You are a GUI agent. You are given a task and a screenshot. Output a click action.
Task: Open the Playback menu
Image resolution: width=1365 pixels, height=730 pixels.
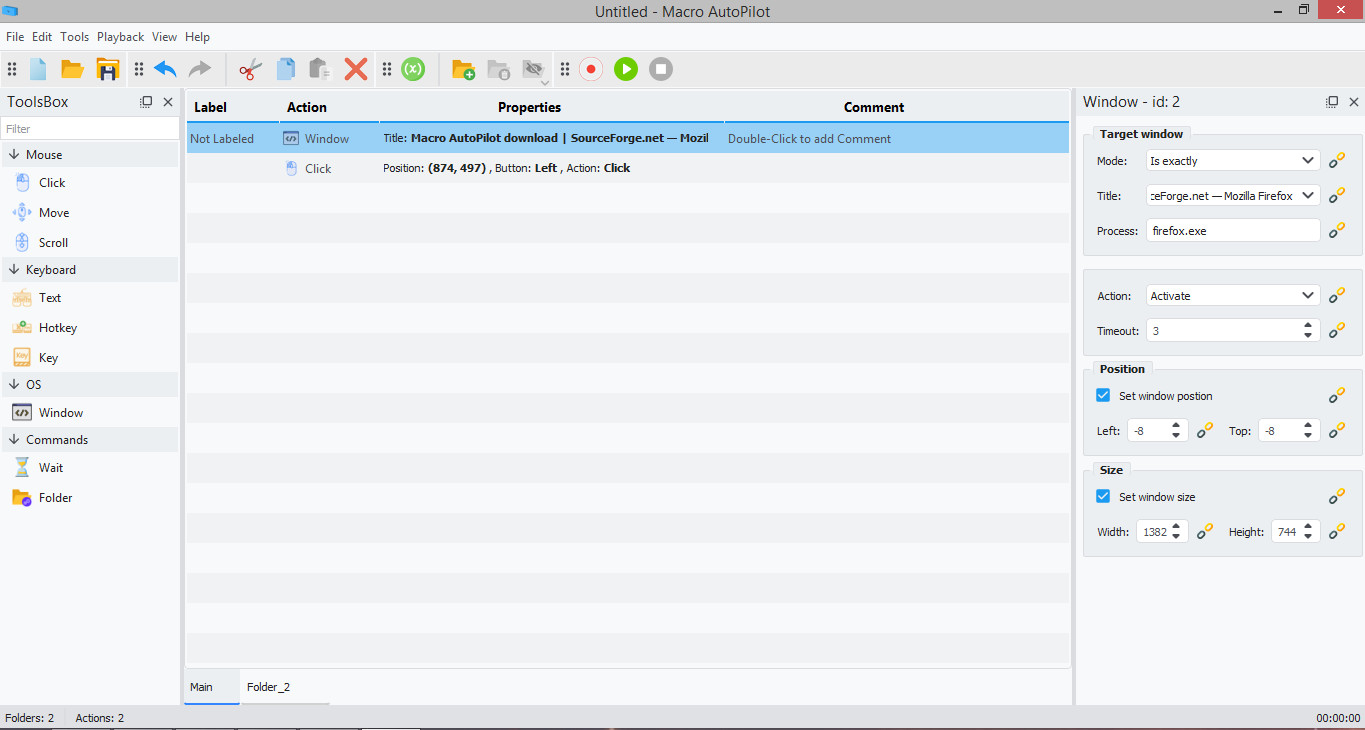(x=121, y=37)
